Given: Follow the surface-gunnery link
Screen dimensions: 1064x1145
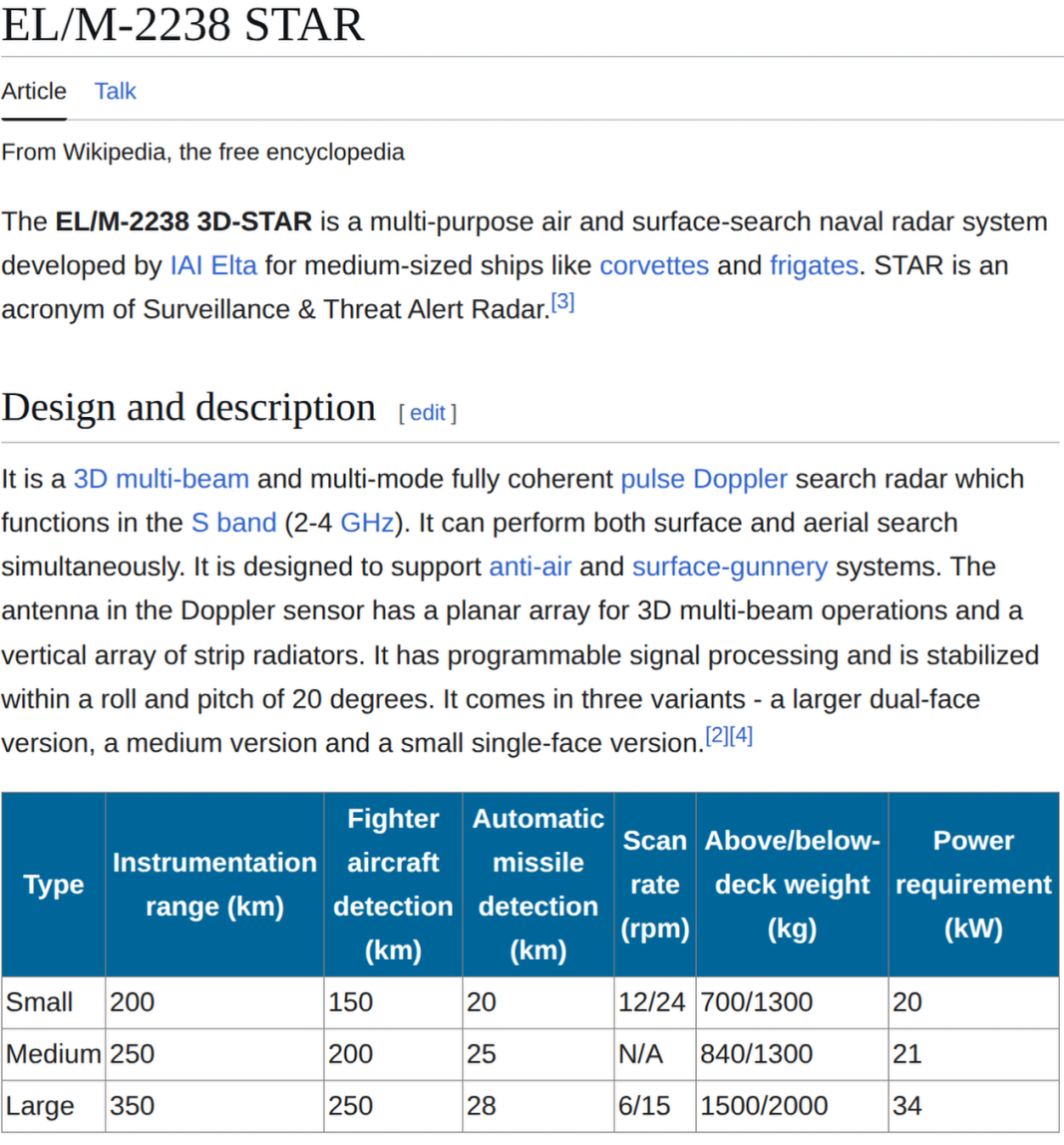Looking at the screenshot, I should [730, 567].
